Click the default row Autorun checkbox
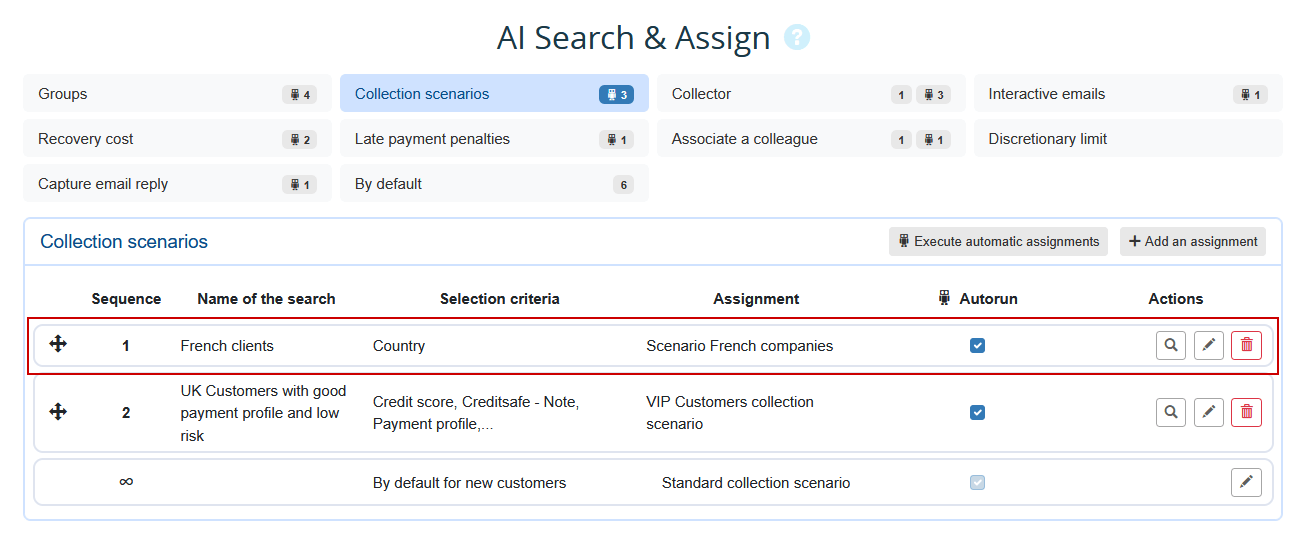Screen dimensions: 1311x539 (x=977, y=483)
